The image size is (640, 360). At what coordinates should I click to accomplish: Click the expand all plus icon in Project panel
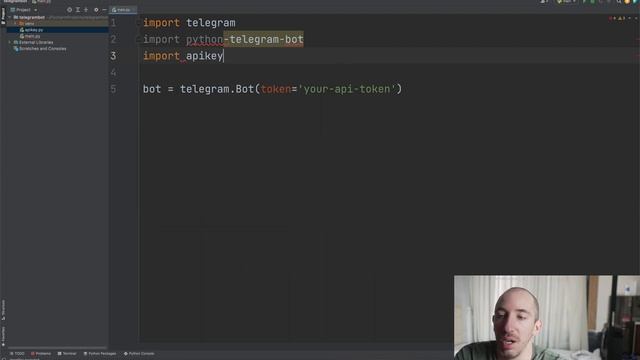[86, 9]
